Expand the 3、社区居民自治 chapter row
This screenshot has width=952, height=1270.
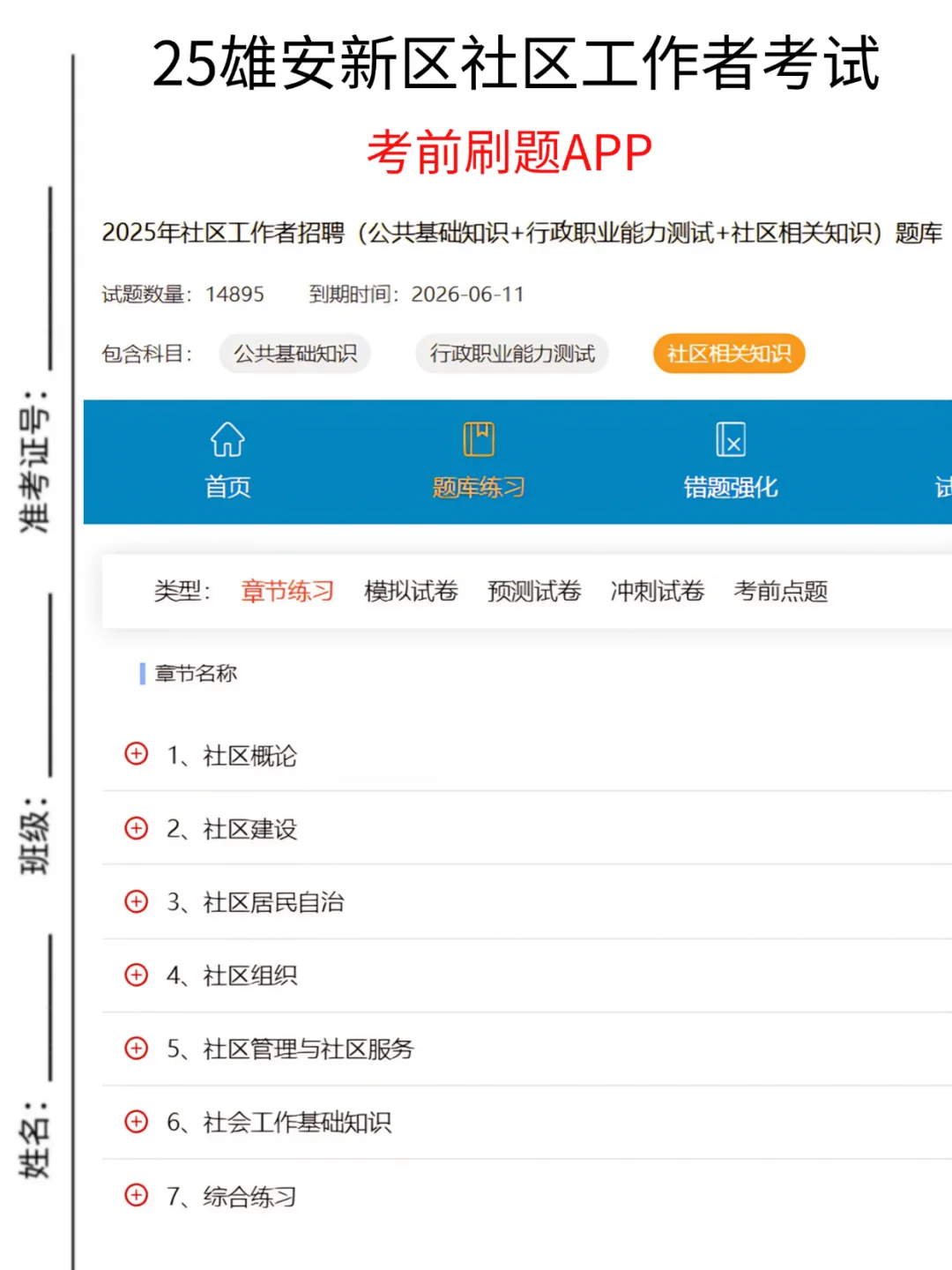point(136,901)
